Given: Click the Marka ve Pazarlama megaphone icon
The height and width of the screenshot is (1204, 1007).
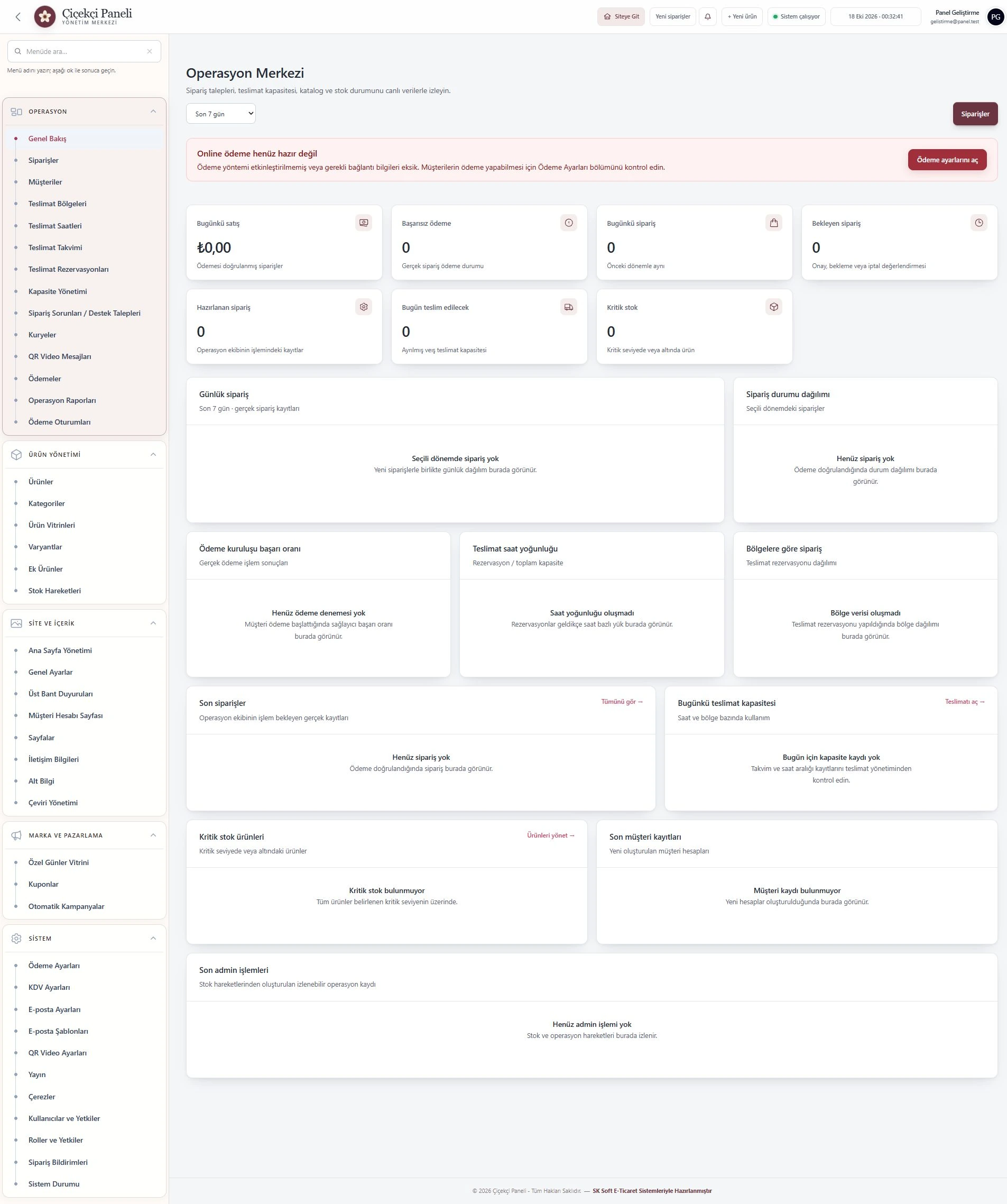Looking at the screenshot, I should point(16,835).
